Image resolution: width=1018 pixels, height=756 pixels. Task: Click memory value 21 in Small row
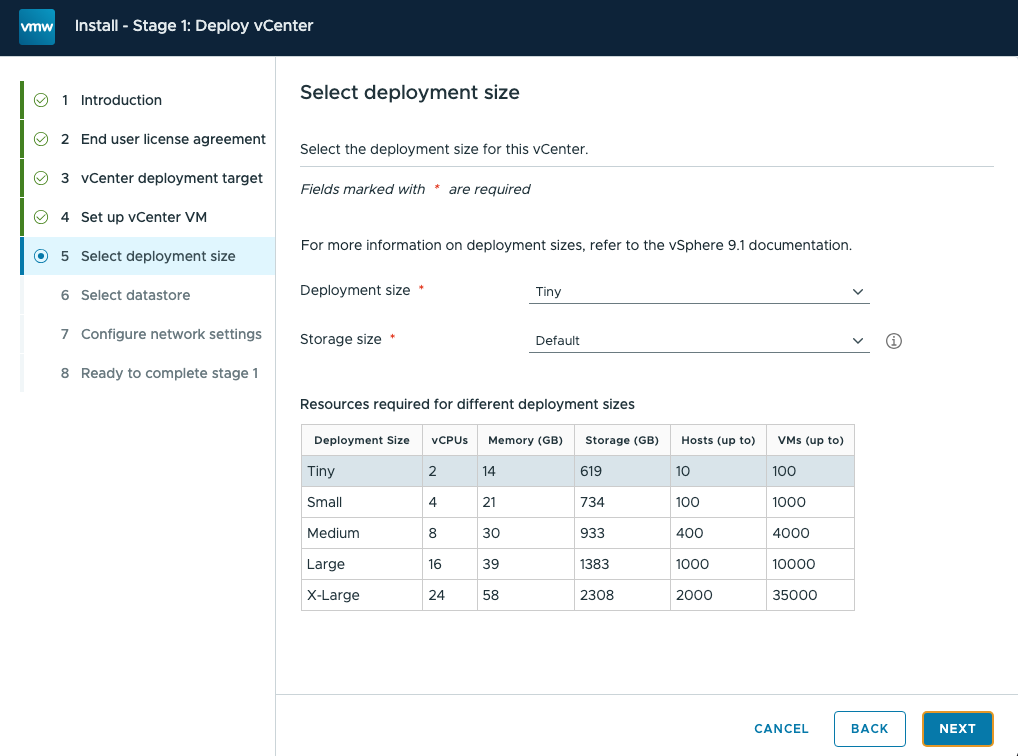(489, 502)
